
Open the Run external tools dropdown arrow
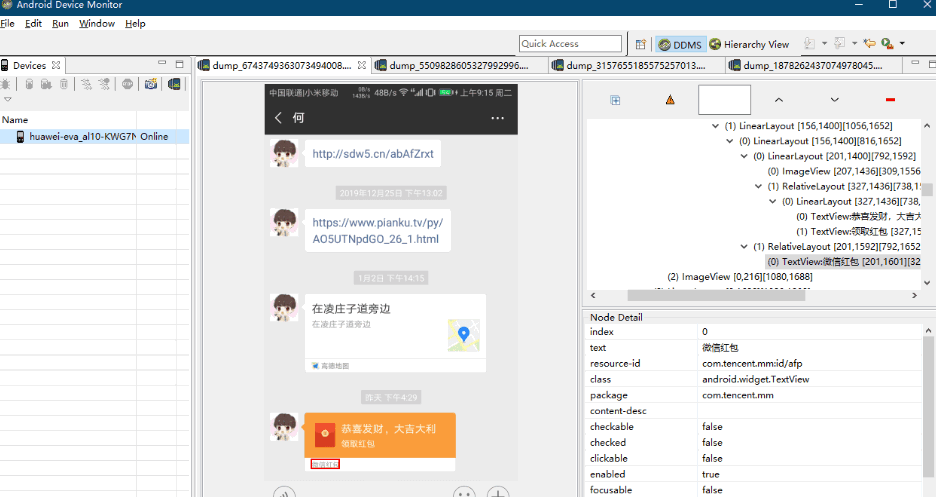[902, 43]
